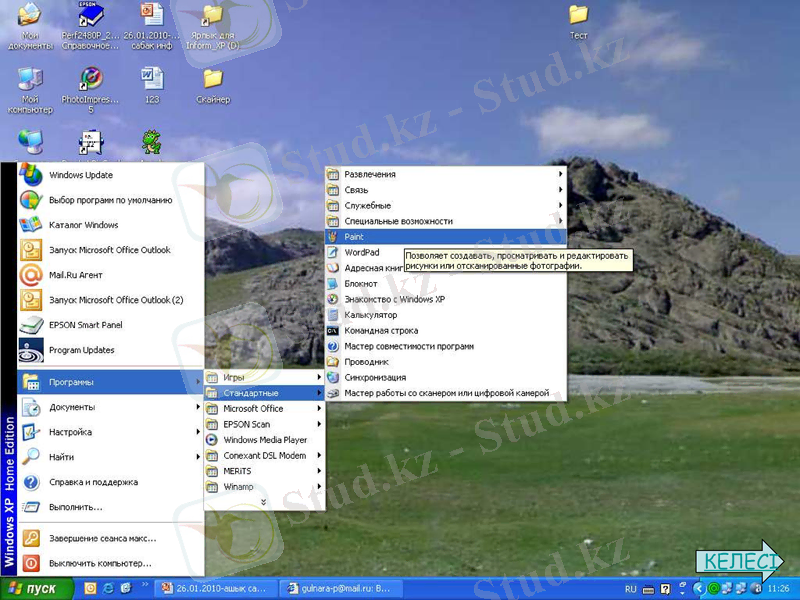Select Проводник in the Standard submenu
Screen dimensions: 800x600
(x=366, y=362)
